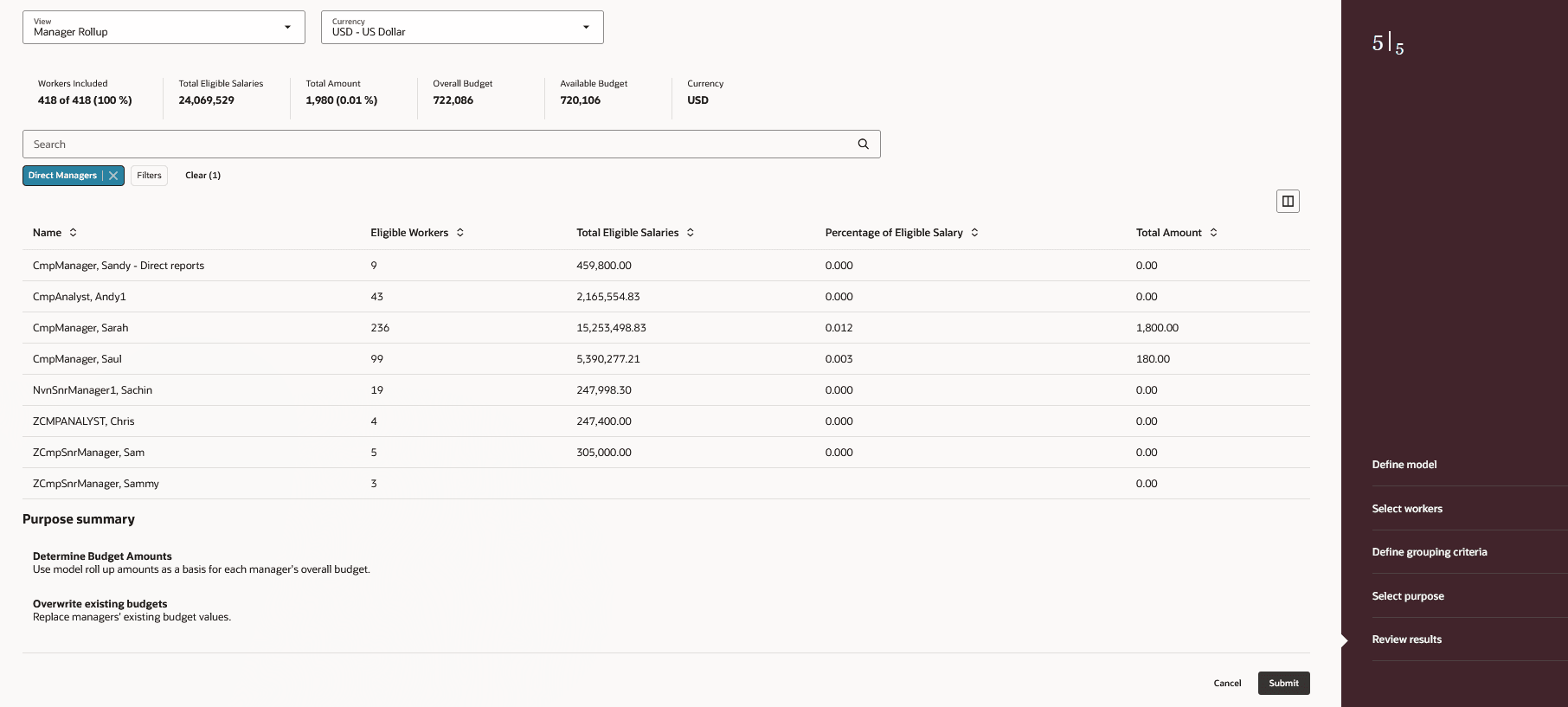
Task: Select row ZCmpSnrManager, Sammy
Action: (666, 484)
